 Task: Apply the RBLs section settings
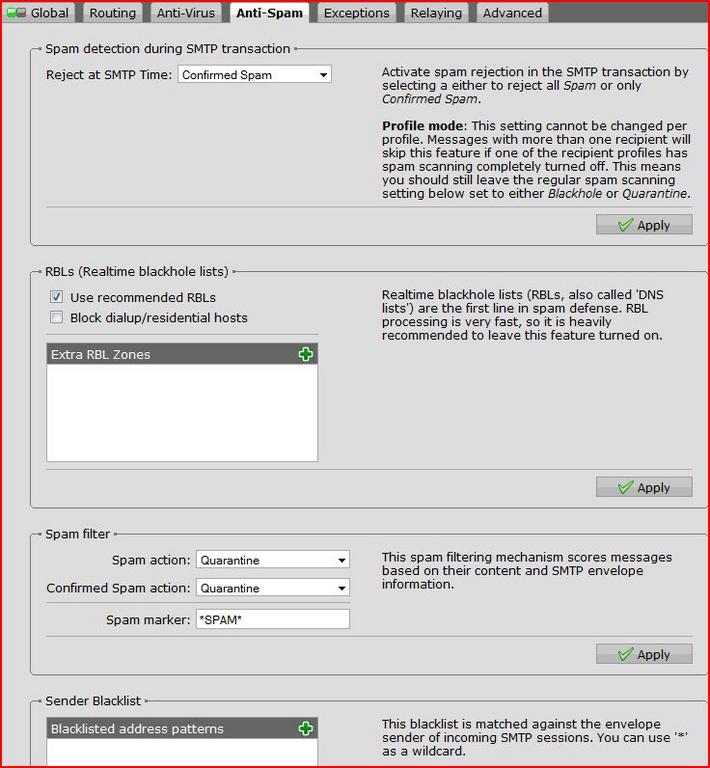tap(644, 487)
